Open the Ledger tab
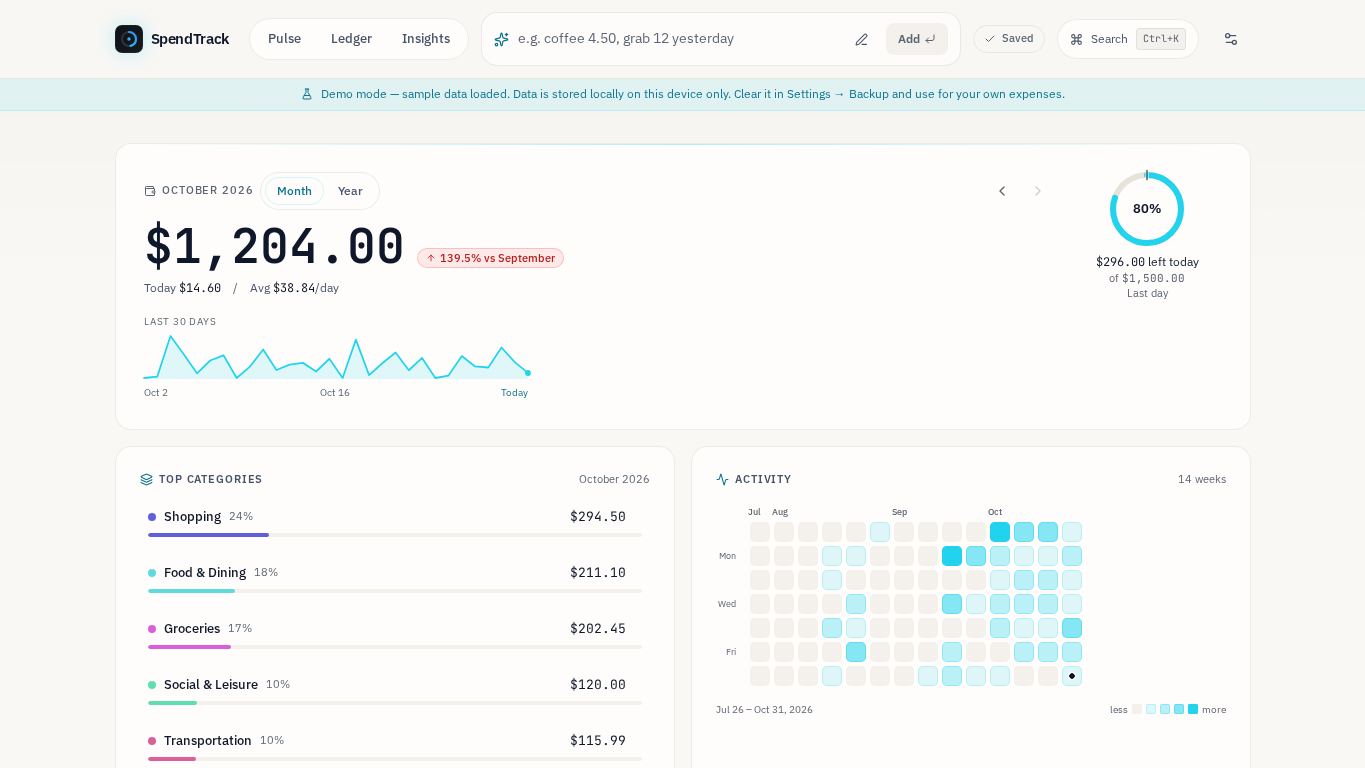This screenshot has height=768, width=1365. click(351, 39)
